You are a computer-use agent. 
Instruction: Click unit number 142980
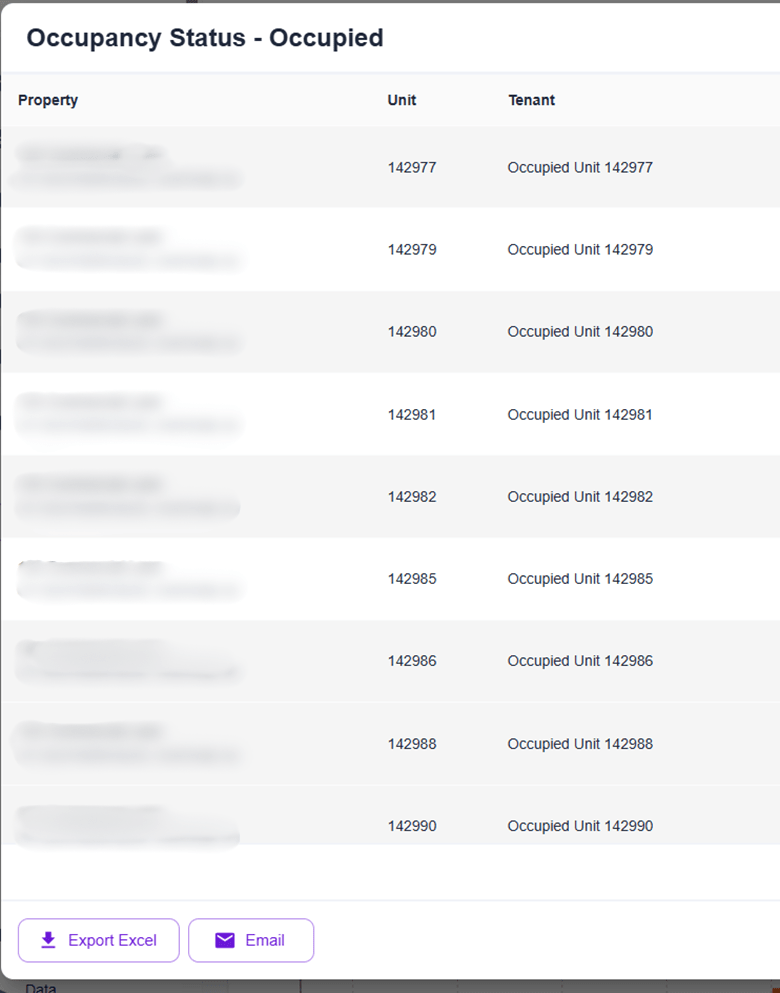[x=412, y=332]
